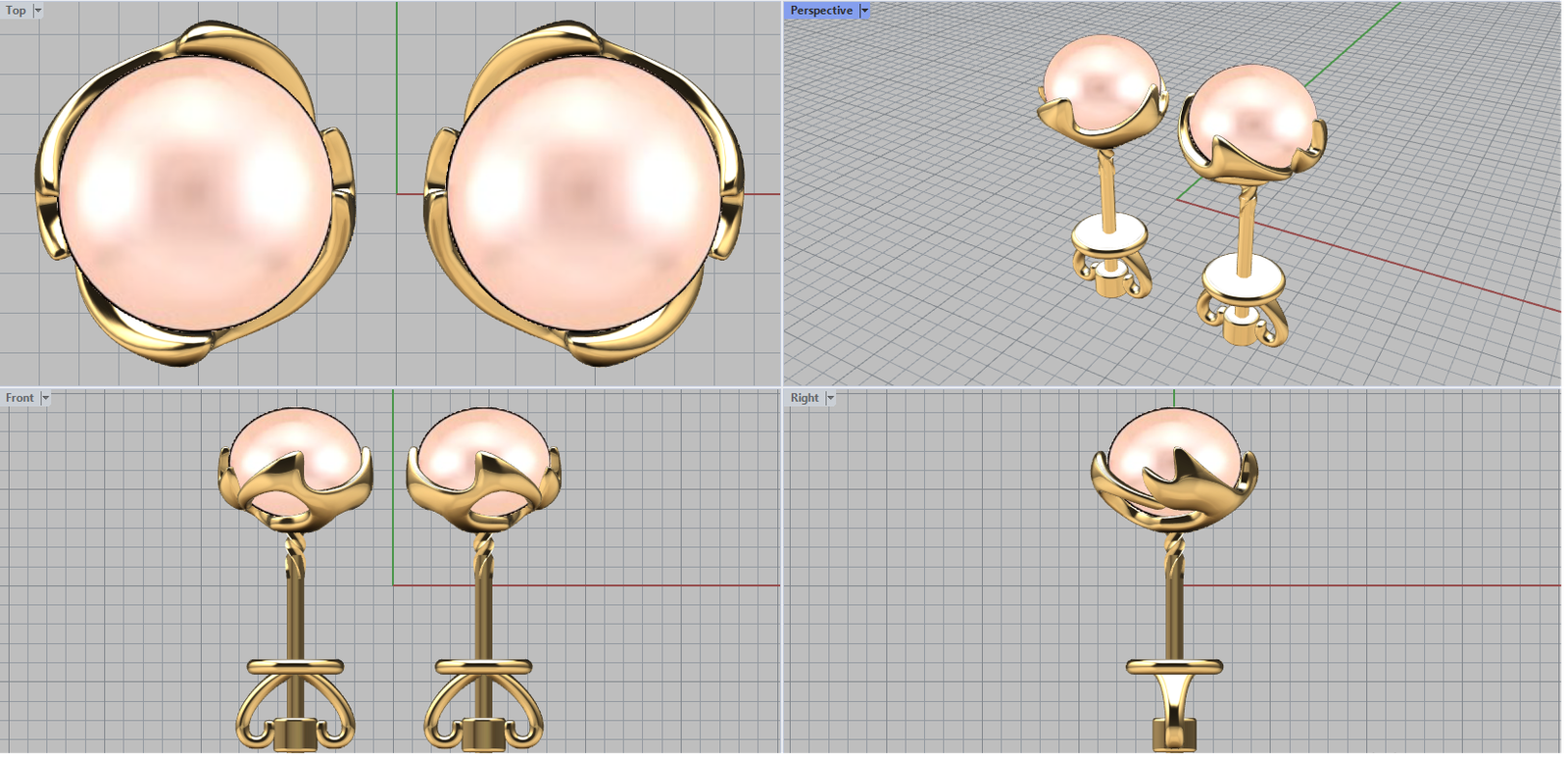Screen dimensions: 1568x757
Task: Click the Top viewport title label
Action: click(16, 11)
